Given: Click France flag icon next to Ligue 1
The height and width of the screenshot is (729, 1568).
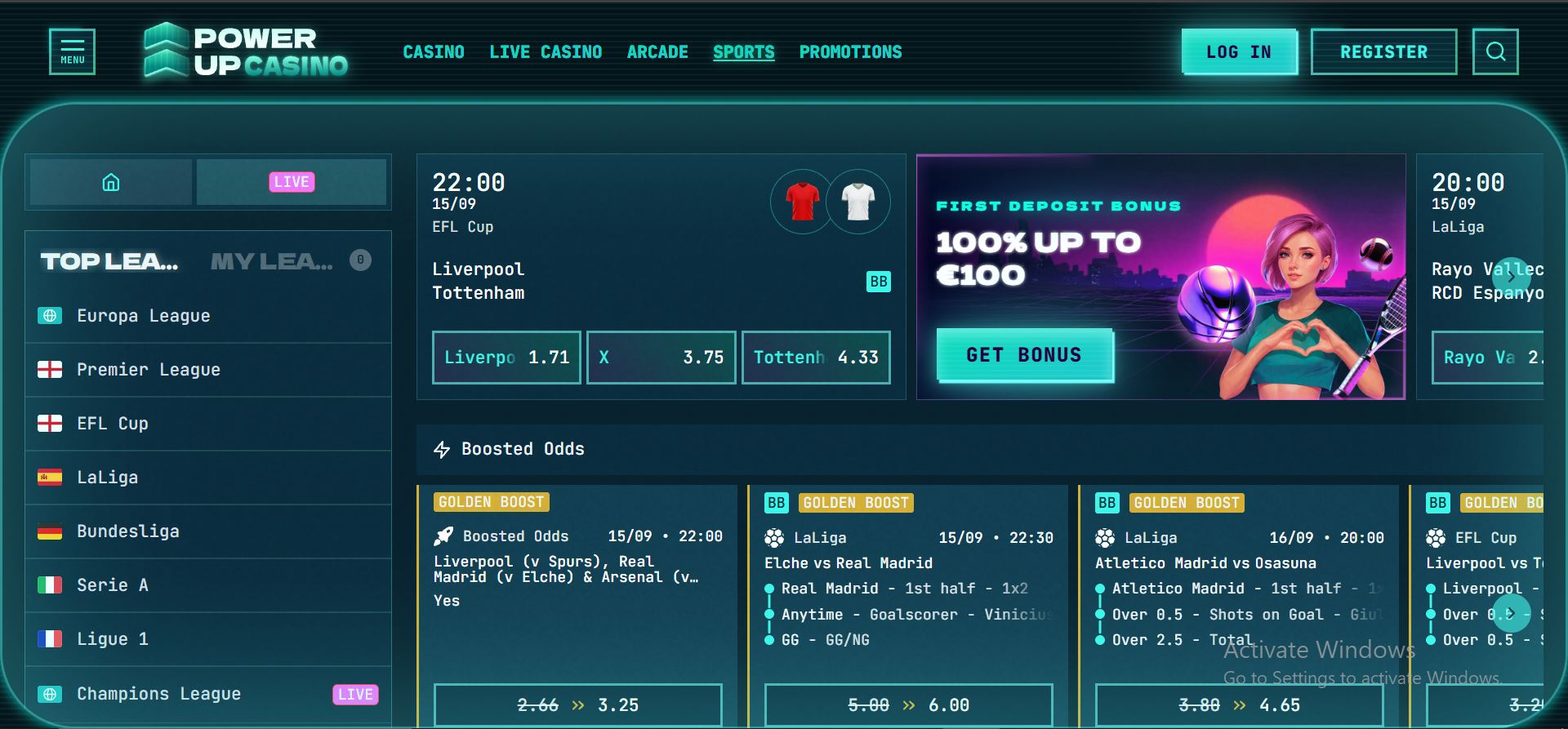Looking at the screenshot, I should (50, 639).
